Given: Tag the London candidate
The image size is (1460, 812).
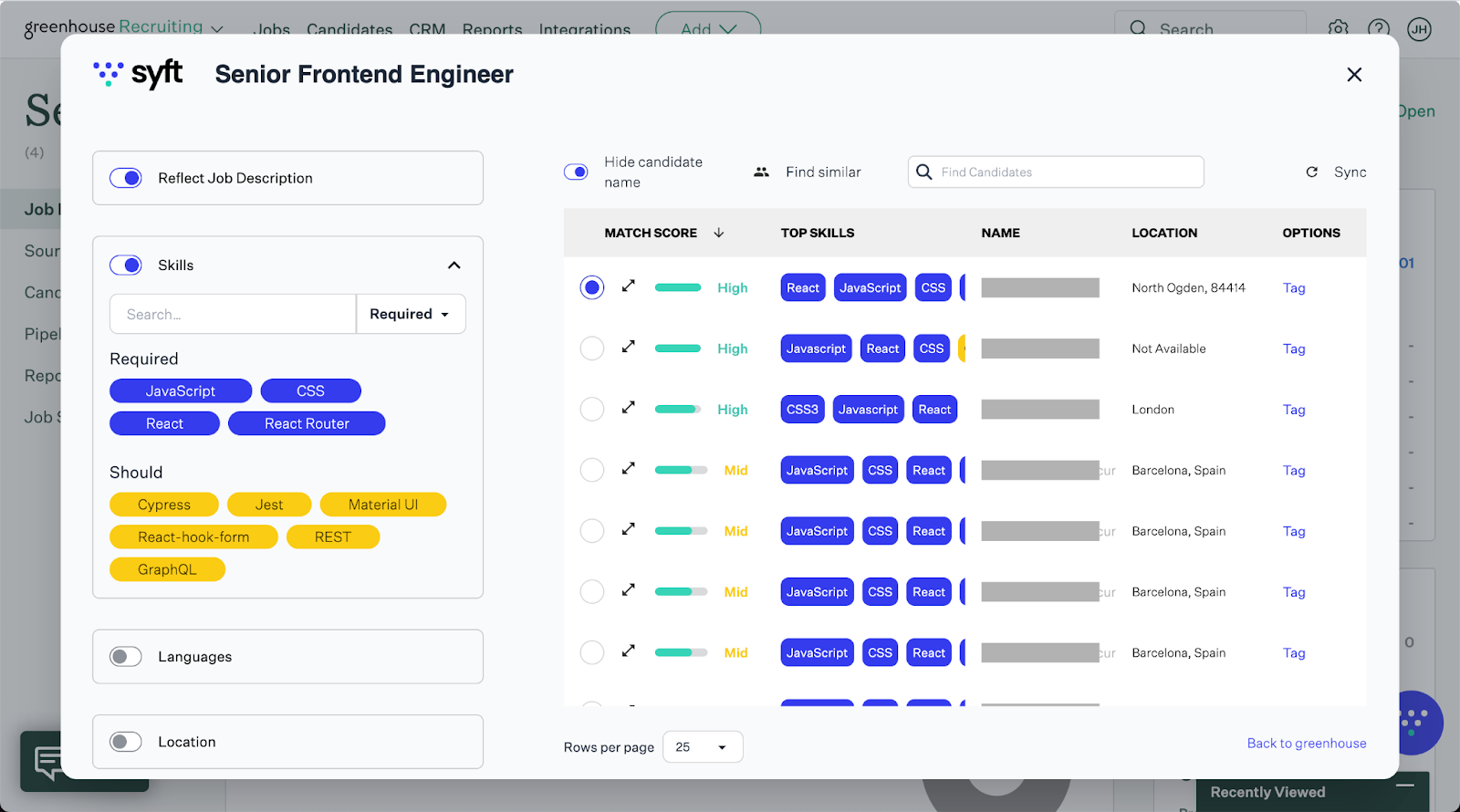Looking at the screenshot, I should tap(1294, 410).
